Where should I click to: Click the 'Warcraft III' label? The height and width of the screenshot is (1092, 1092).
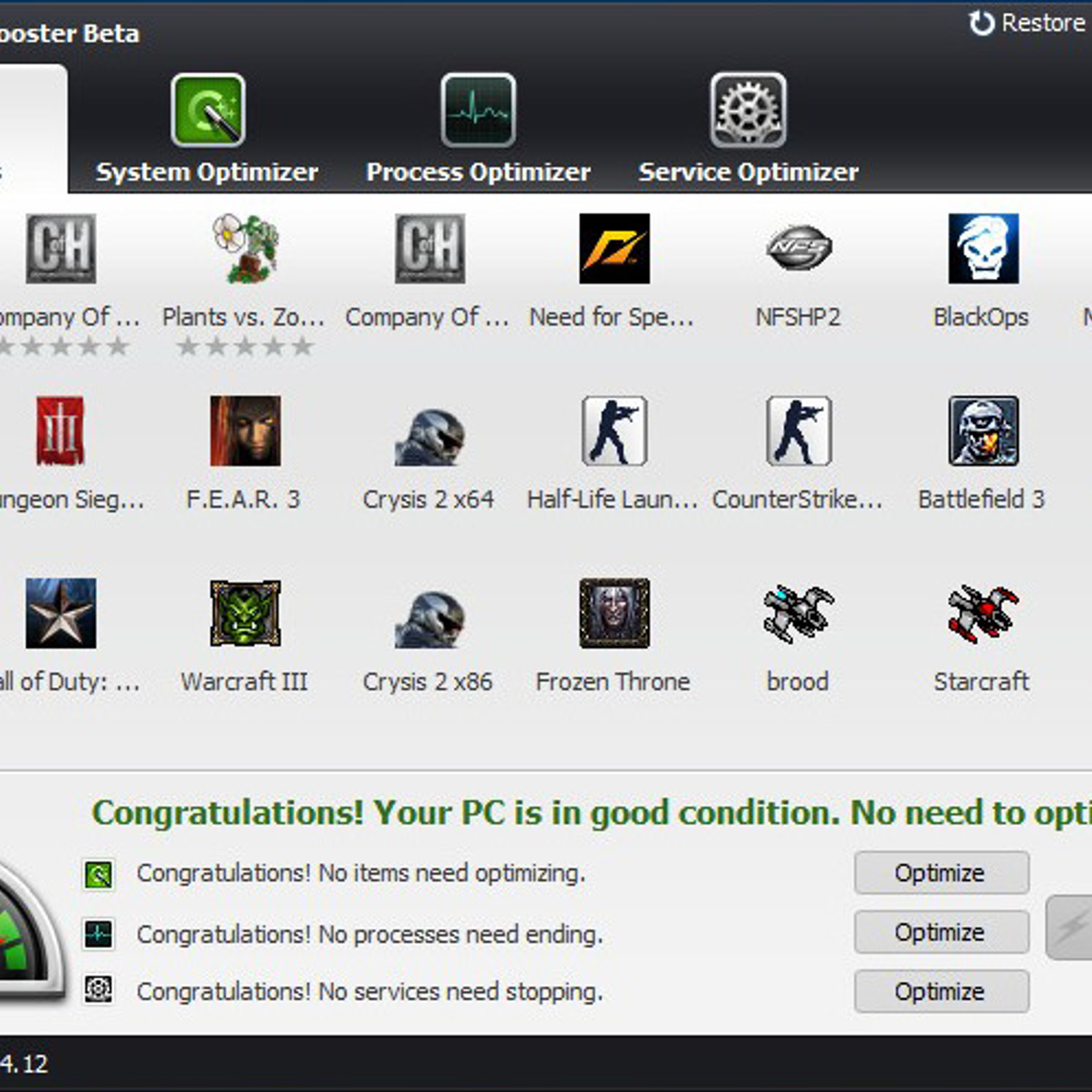pos(244,682)
